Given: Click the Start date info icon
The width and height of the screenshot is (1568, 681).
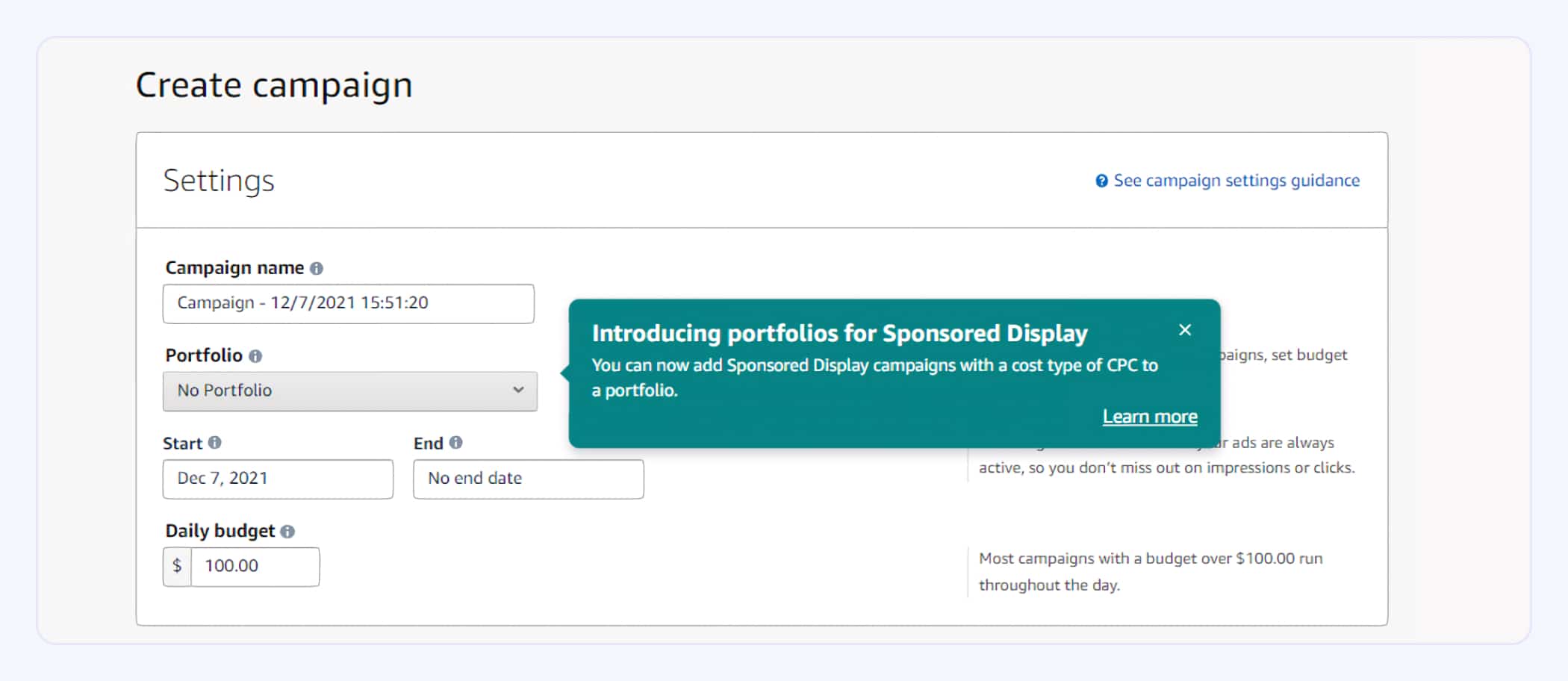Looking at the screenshot, I should coord(215,443).
